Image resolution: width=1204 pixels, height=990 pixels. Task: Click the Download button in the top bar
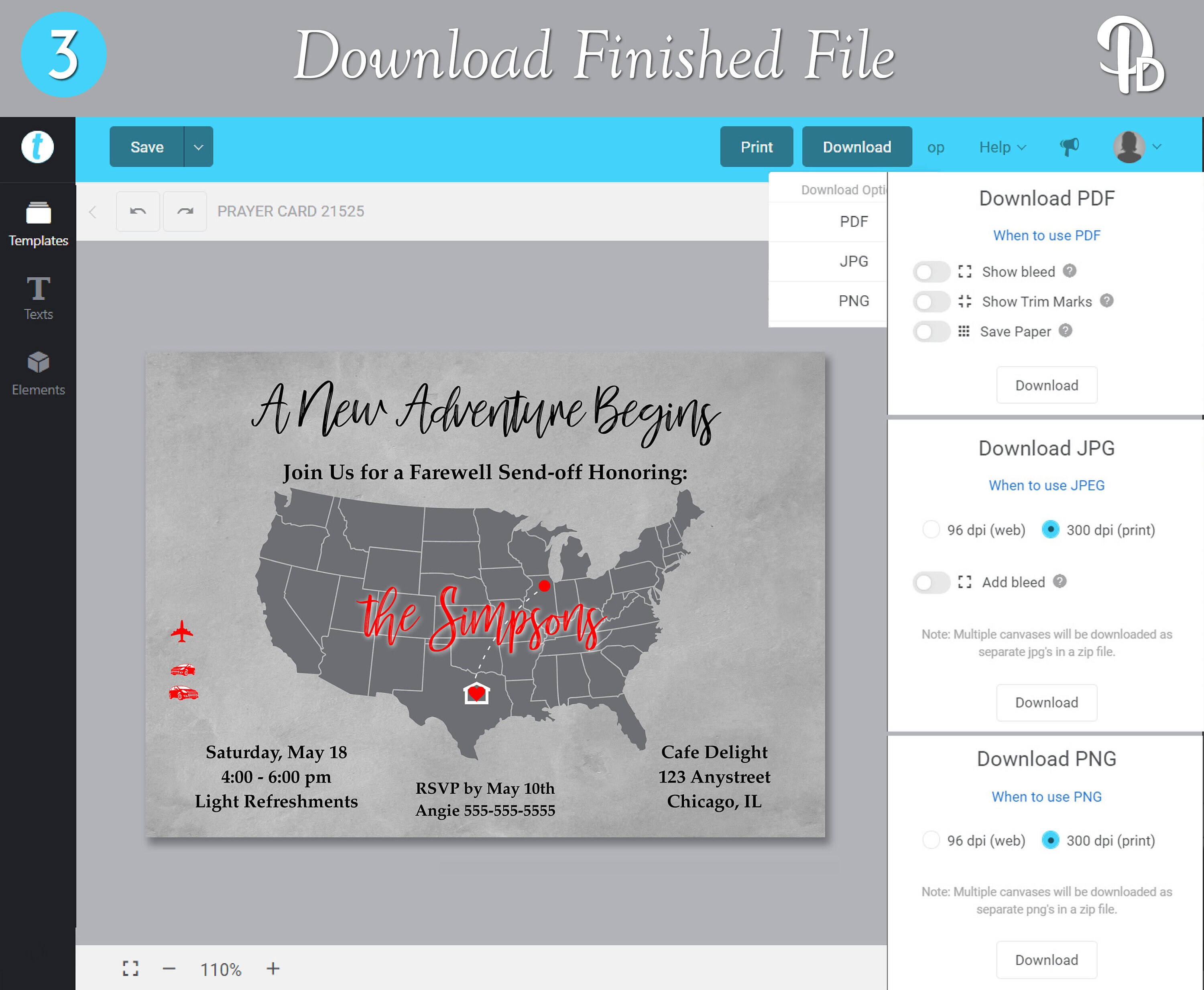pyautogui.click(x=857, y=147)
